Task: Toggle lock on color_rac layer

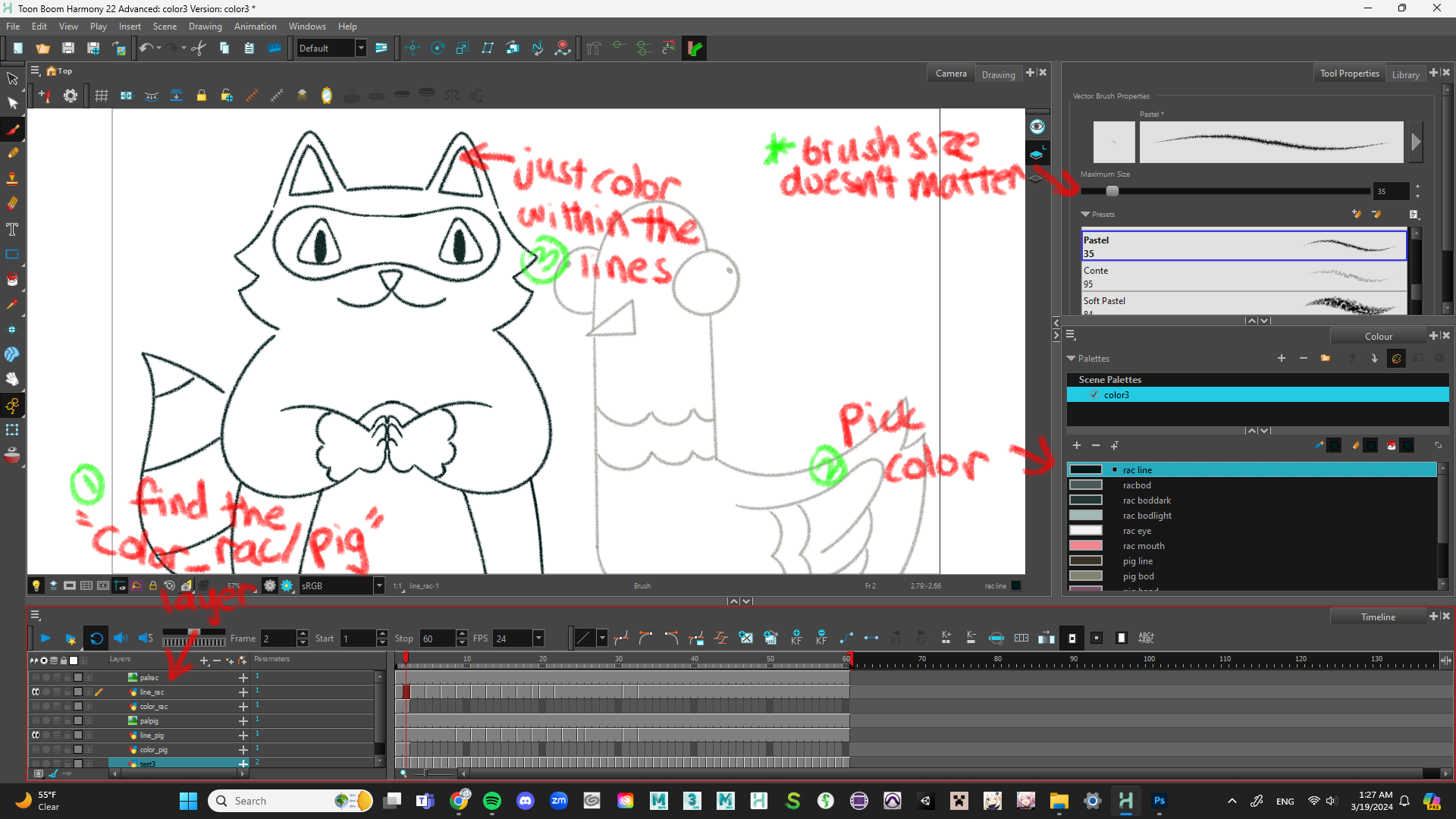Action: [x=67, y=706]
